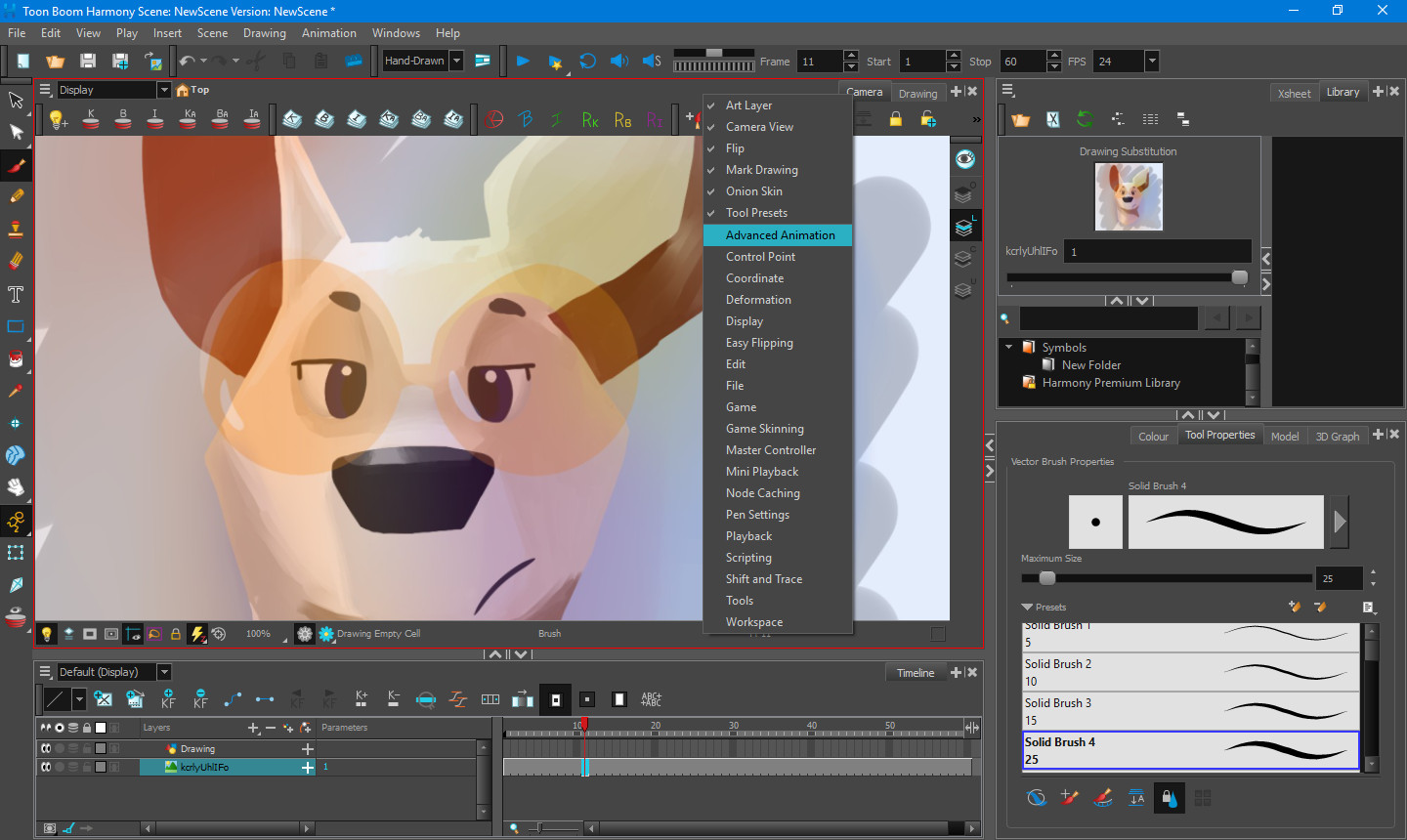The width and height of the screenshot is (1407, 840).
Task: Toggle the lock icon in camera status bar
Action: click(176, 633)
